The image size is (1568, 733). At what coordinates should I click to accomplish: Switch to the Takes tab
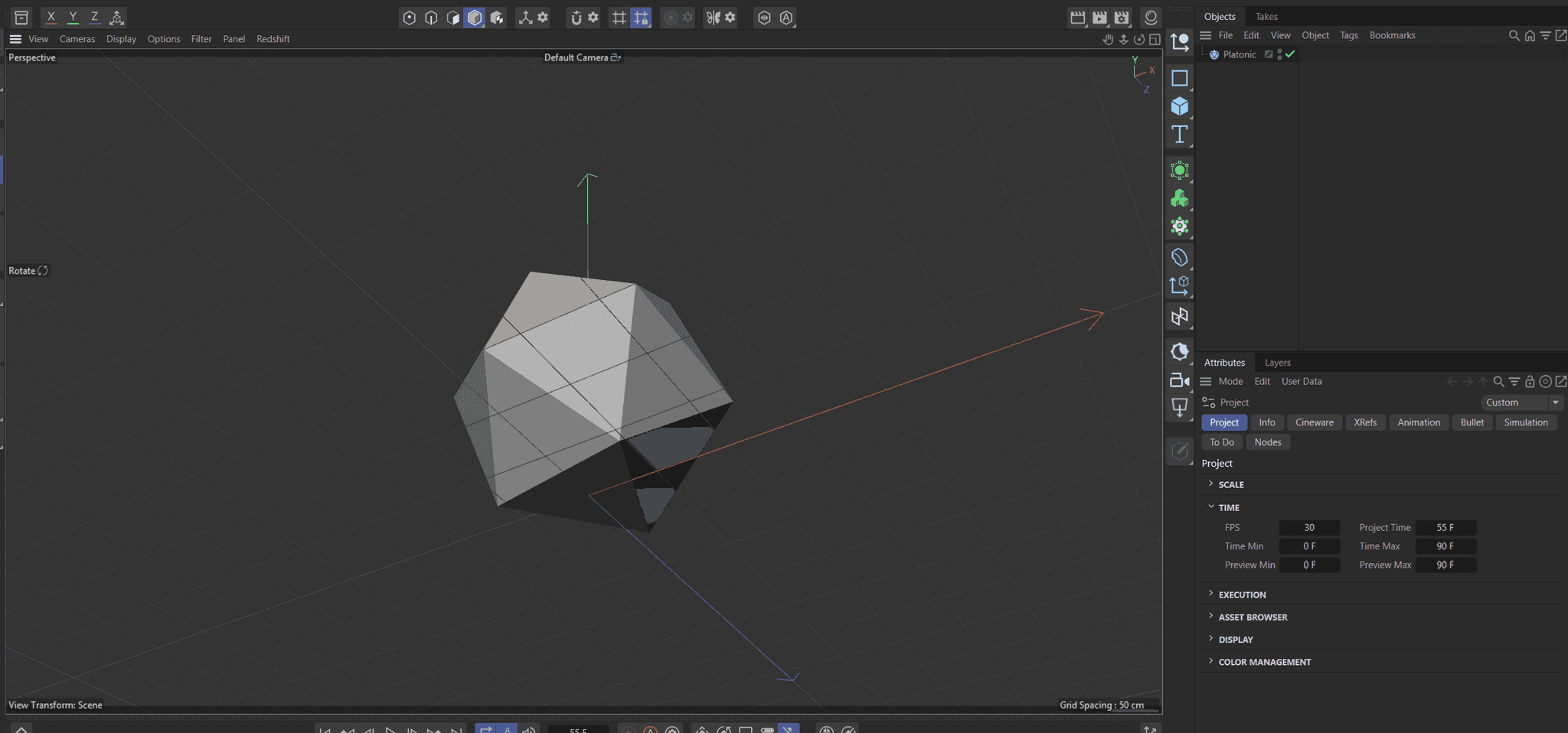(x=1266, y=17)
